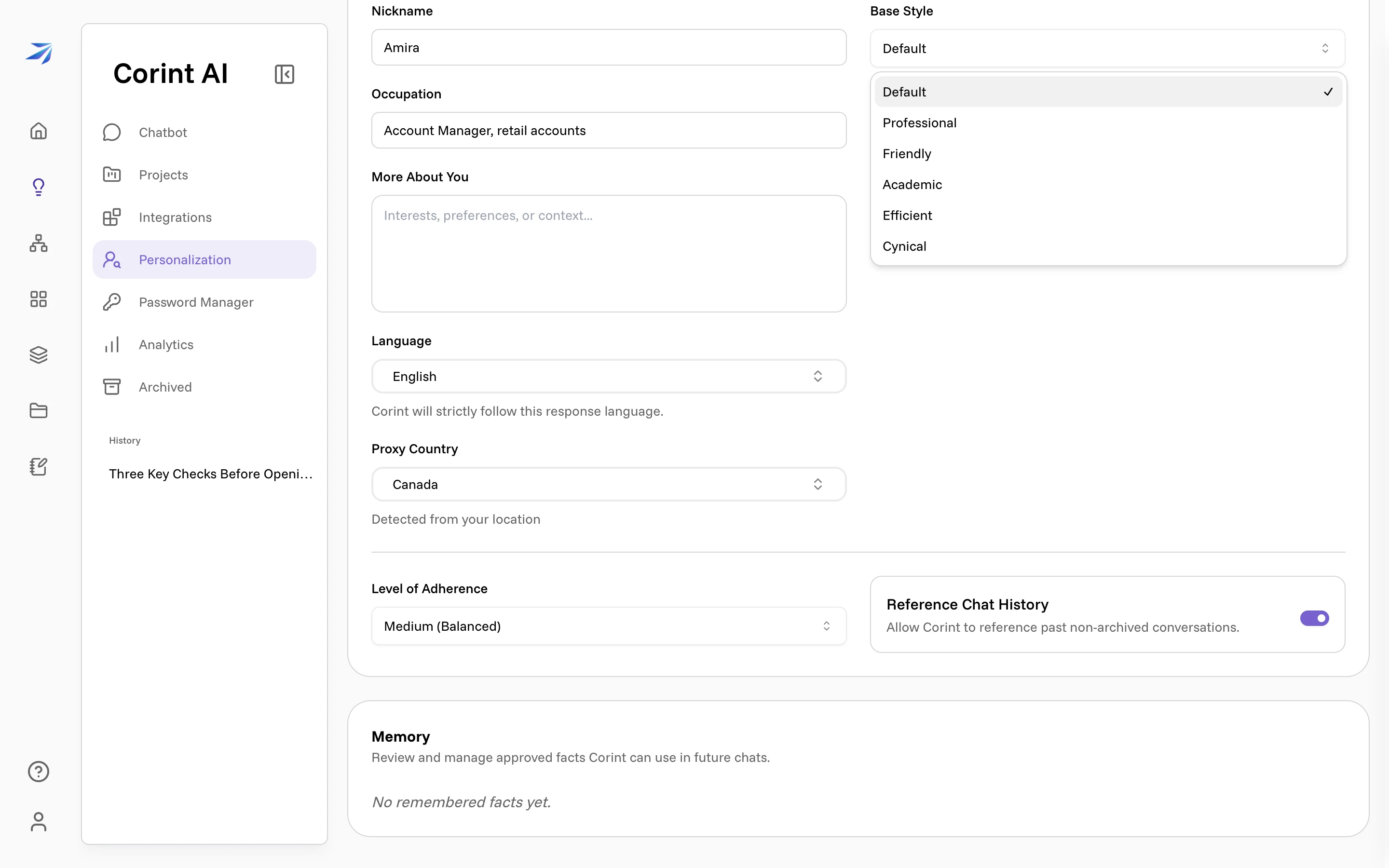Open the folder icon in the left rail
Viewport: 1389px width, 868px height.
point(39,410)
